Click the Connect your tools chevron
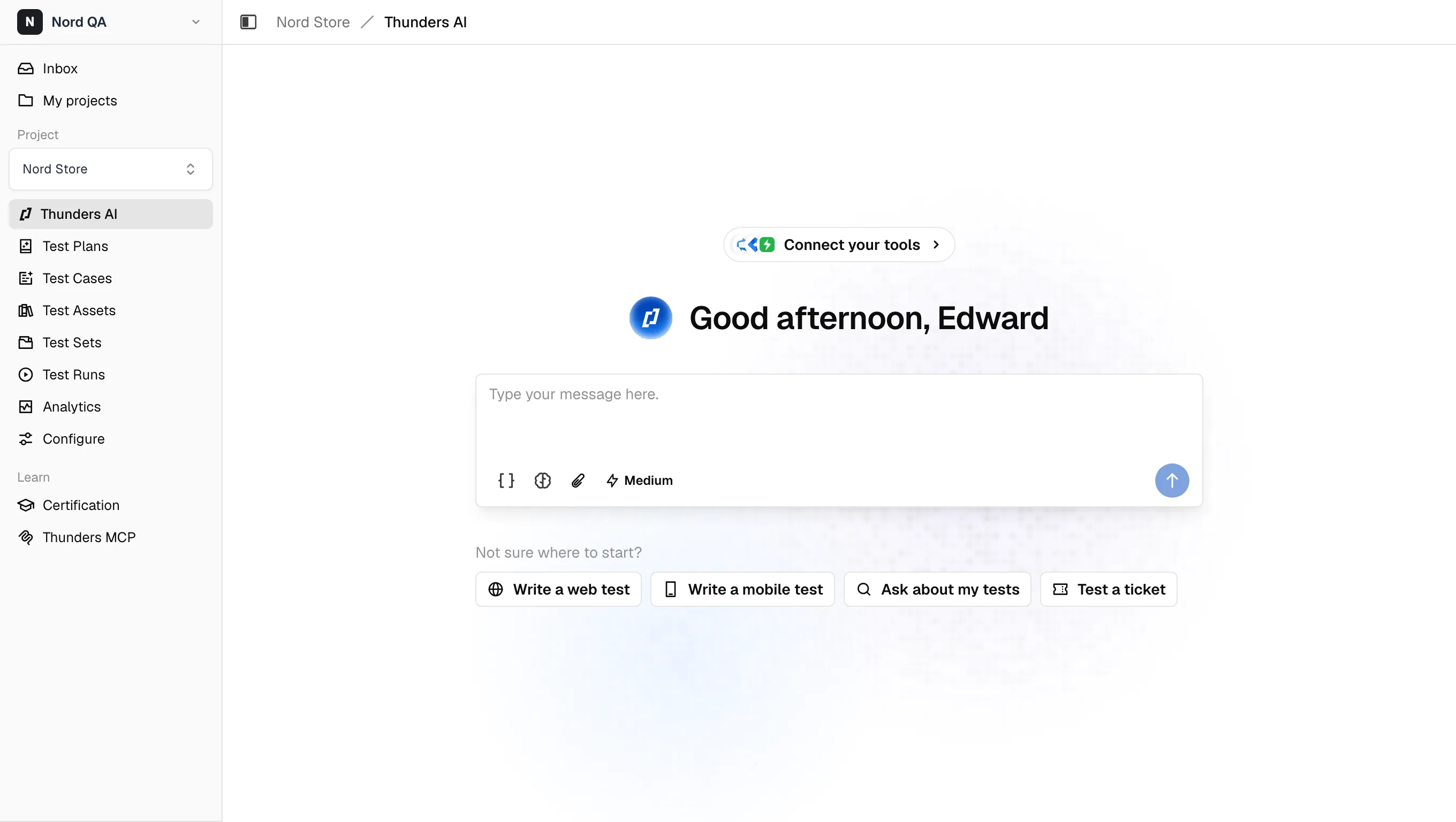The width and height of the screenshot is (1456, 822). 937,245
